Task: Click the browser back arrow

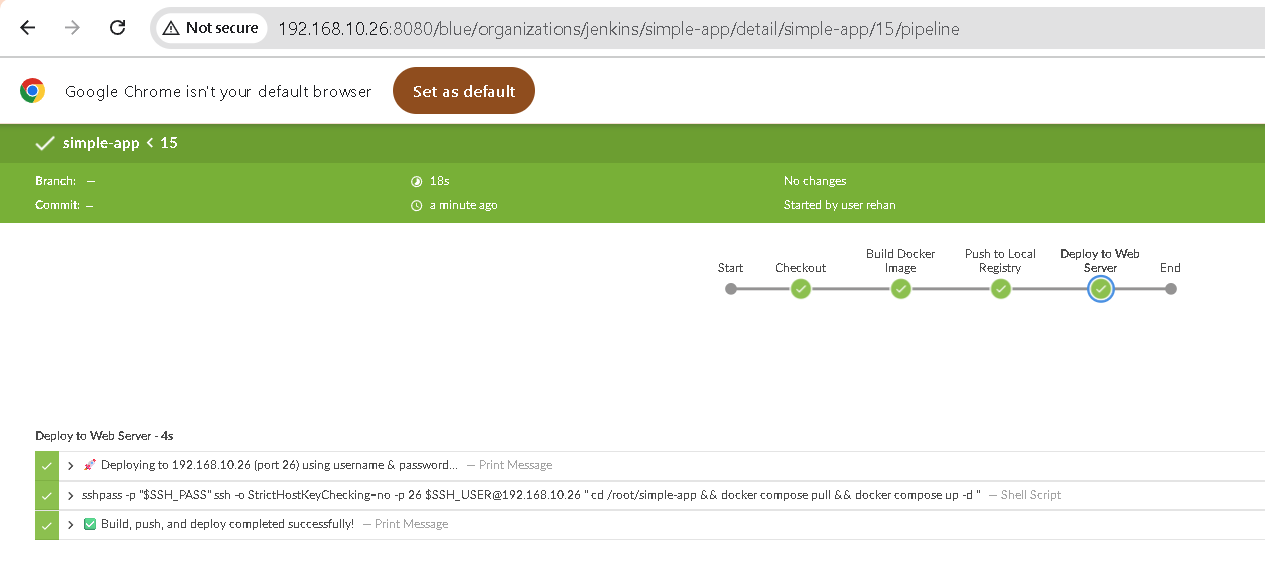Action: click(27, 28)
